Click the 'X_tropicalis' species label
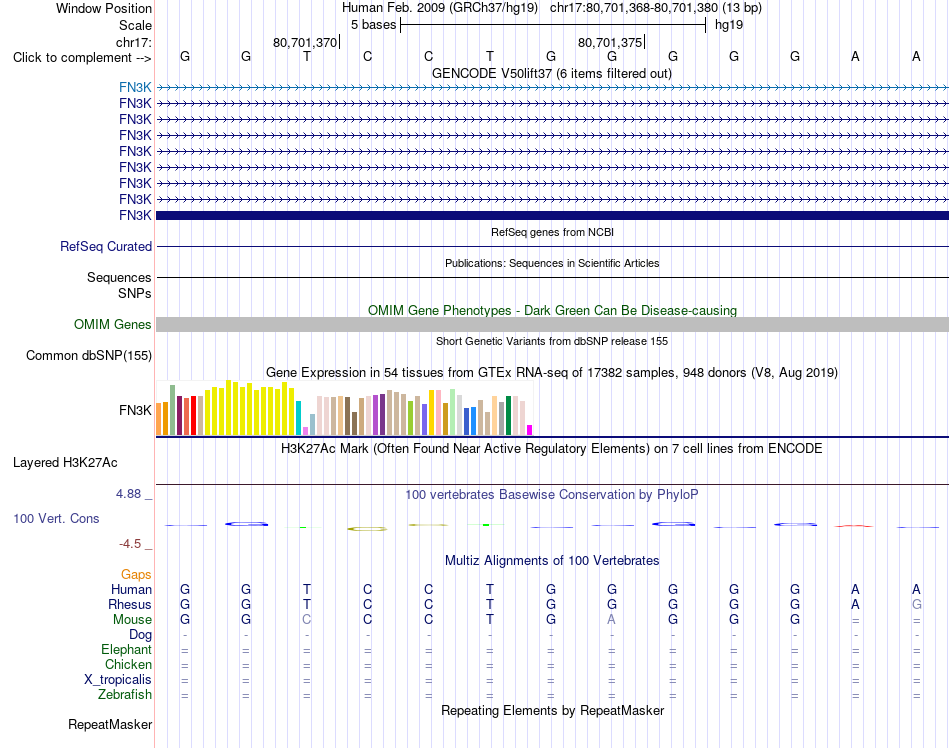 [x=118, y=680]
